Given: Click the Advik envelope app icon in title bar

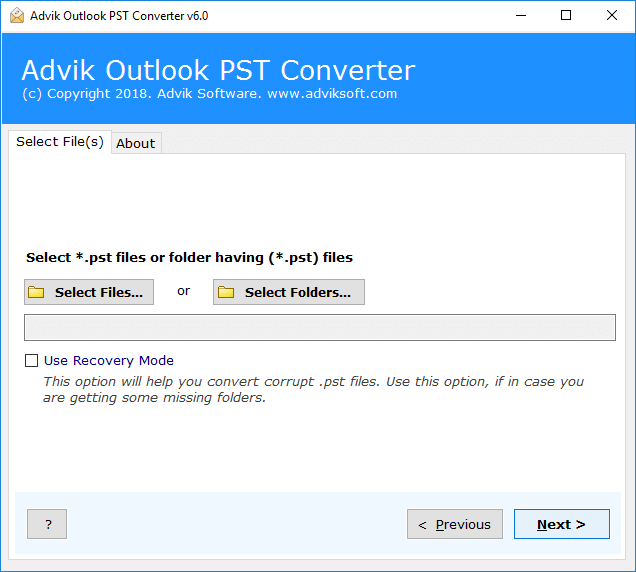Looking at the screenshot, I should (x=17, y=16).
